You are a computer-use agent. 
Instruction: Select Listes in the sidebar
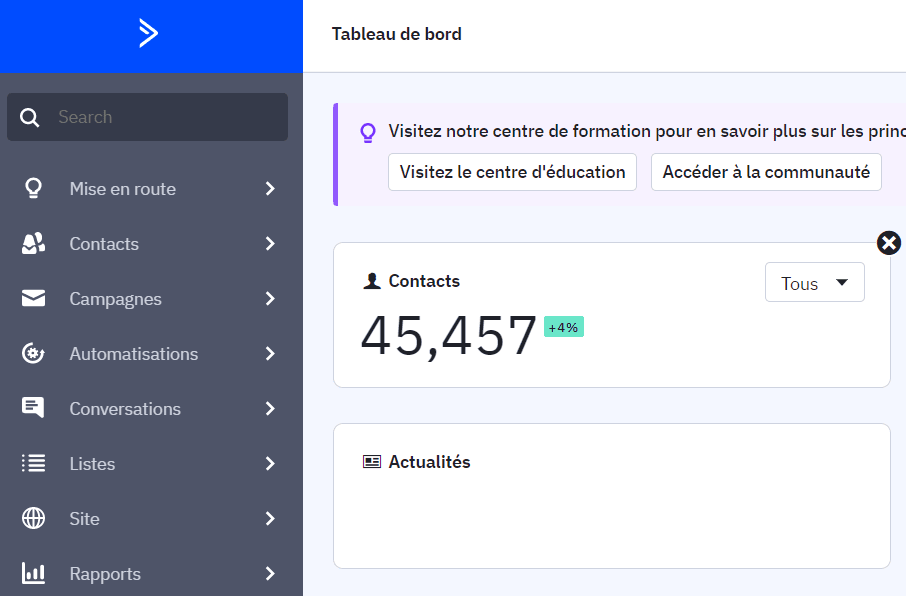(92, 464)
